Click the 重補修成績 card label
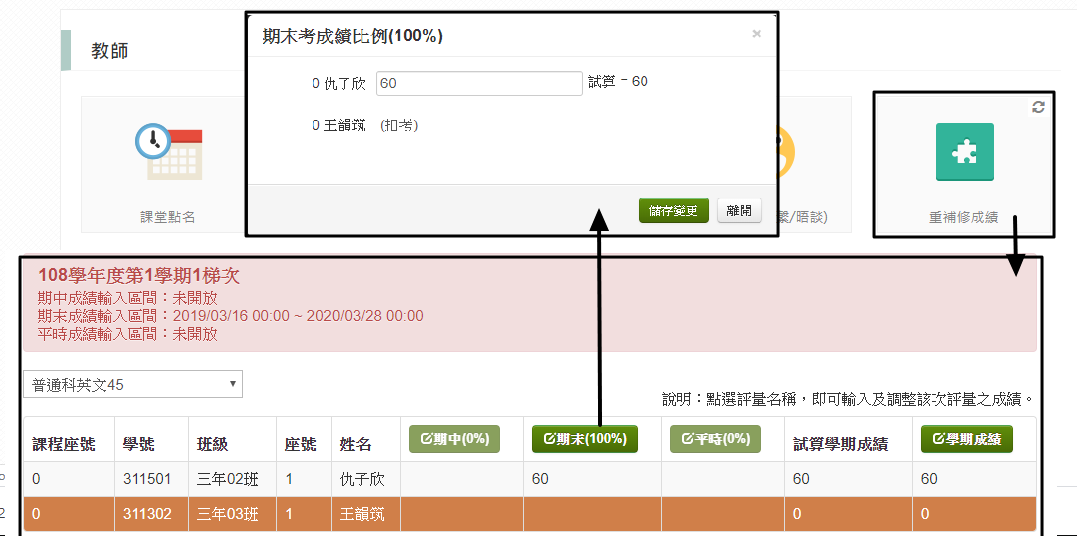The image size is (1077, 536). coord(963,218)
